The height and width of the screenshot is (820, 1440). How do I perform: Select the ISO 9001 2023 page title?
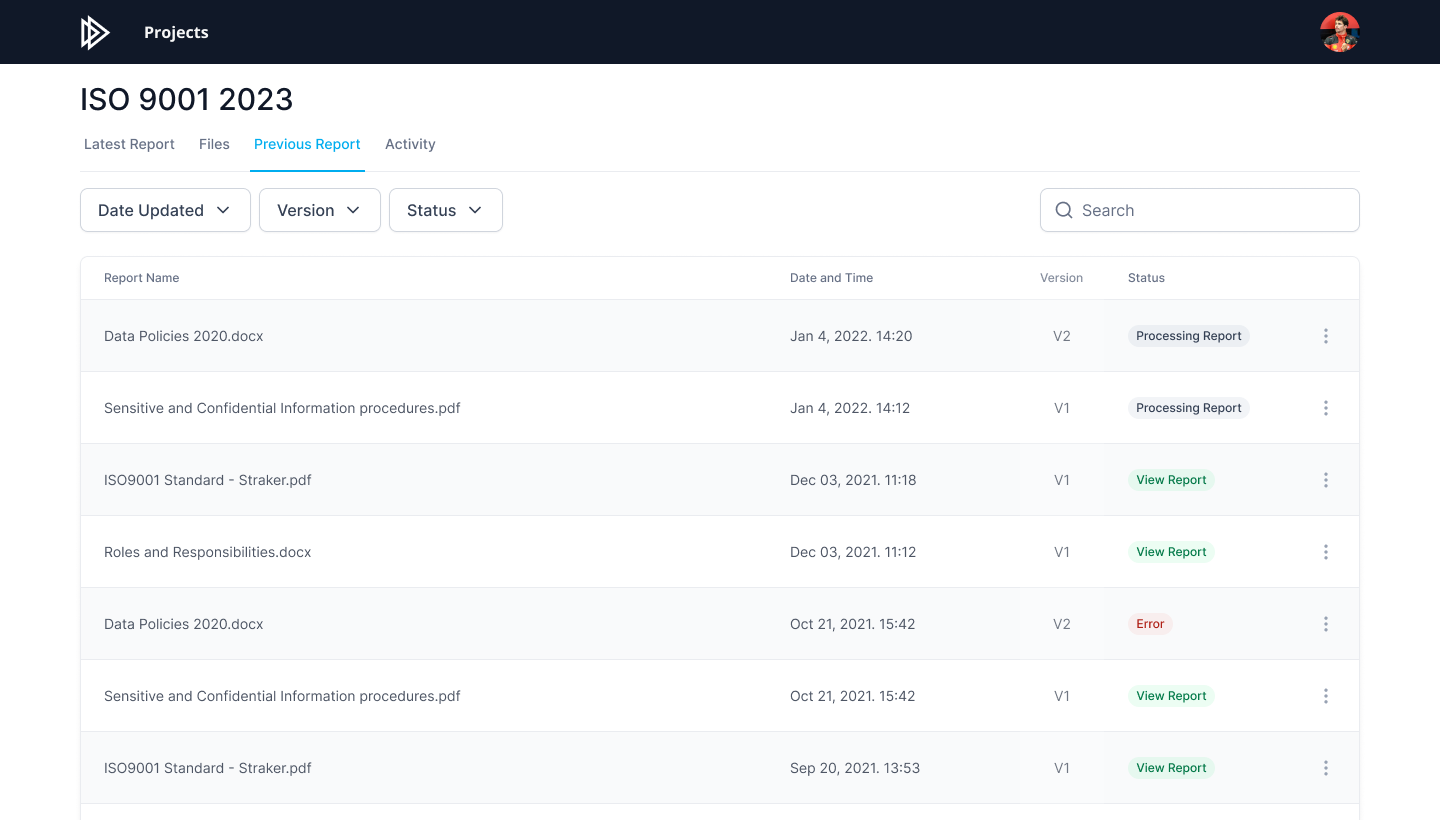tap(187, 99)
